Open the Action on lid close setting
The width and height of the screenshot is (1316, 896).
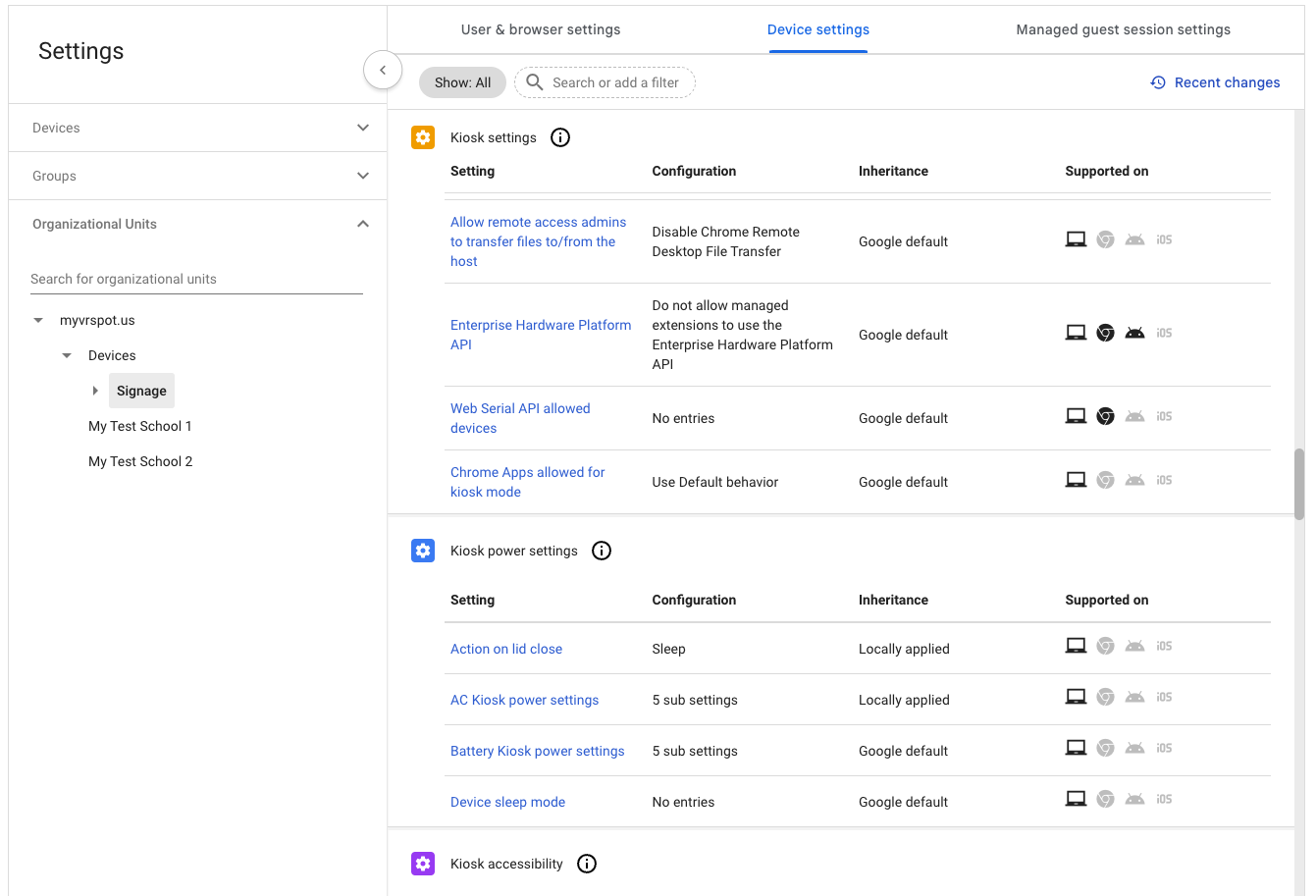click(x=506, y=649)
